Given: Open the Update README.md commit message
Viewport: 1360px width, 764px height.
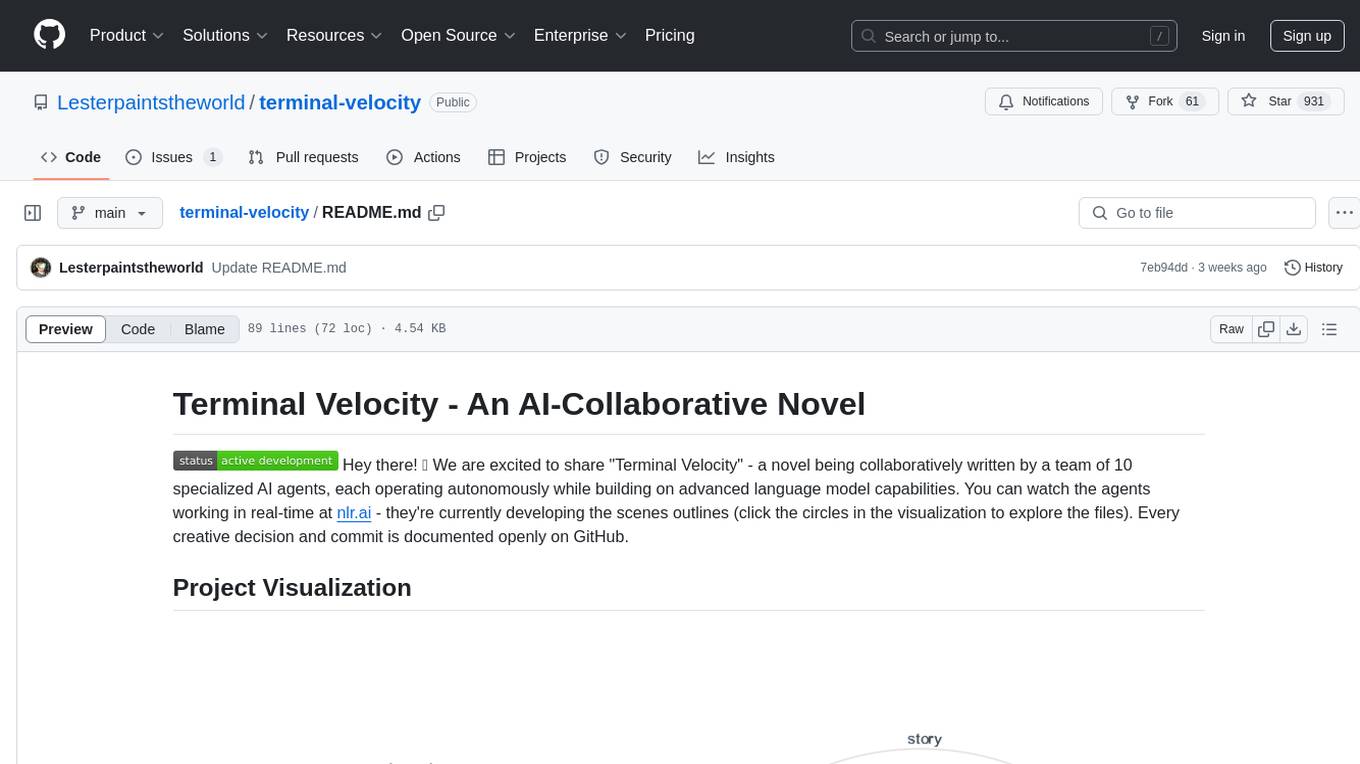Looking at the screenshot, I should tap(279, 267).
